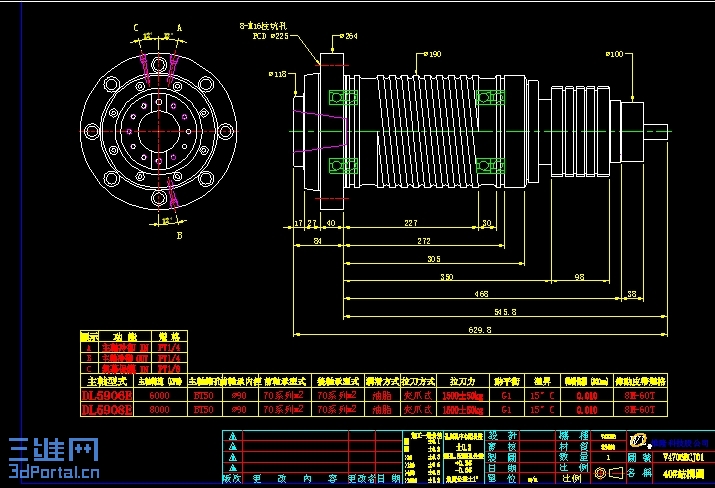Pick the 350 dimension text
The width and height of the screenshot is (715, 488).
tap(447, 277)
